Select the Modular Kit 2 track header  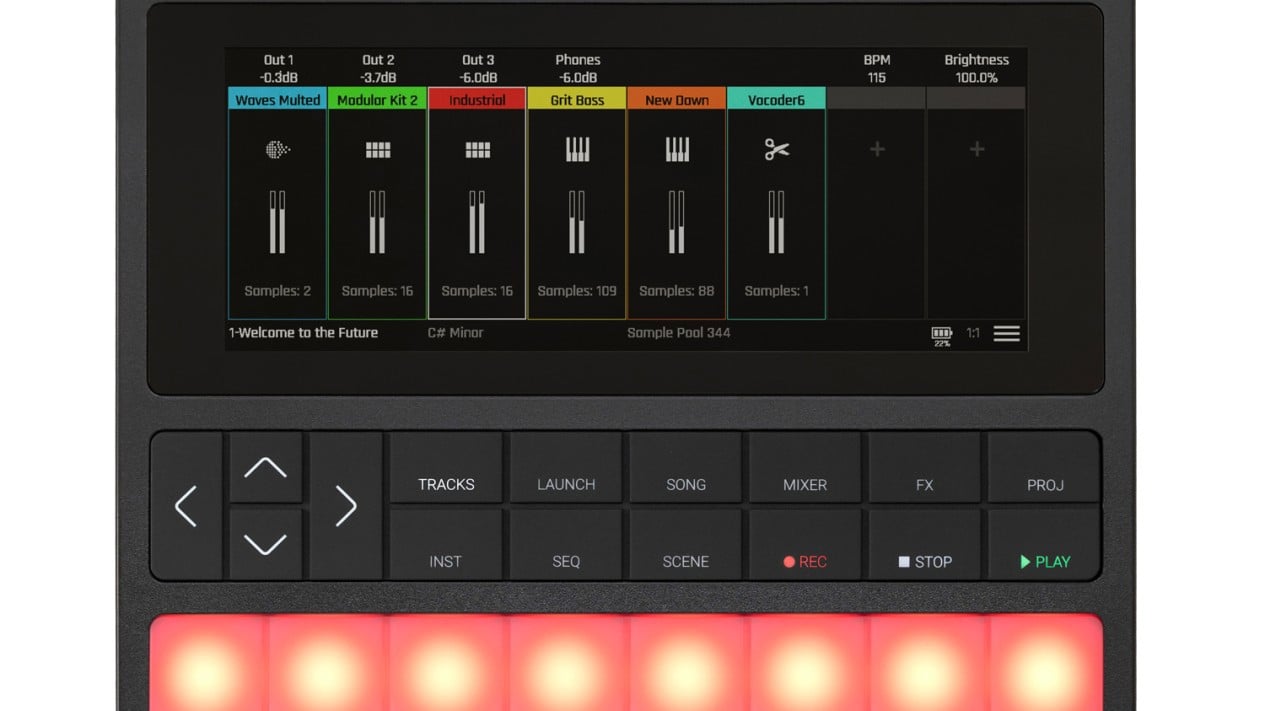(377, 99)
